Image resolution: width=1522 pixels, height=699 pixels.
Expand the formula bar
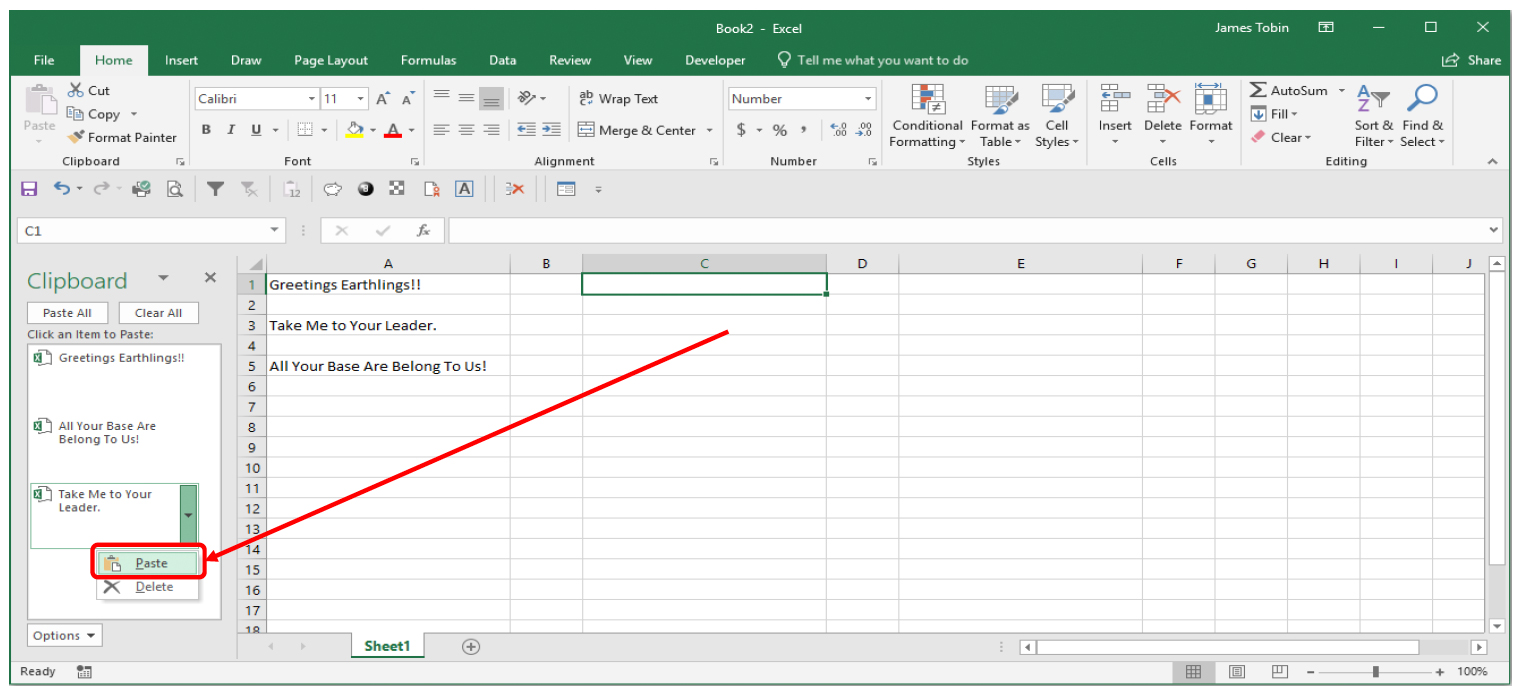click(1494, 231)
